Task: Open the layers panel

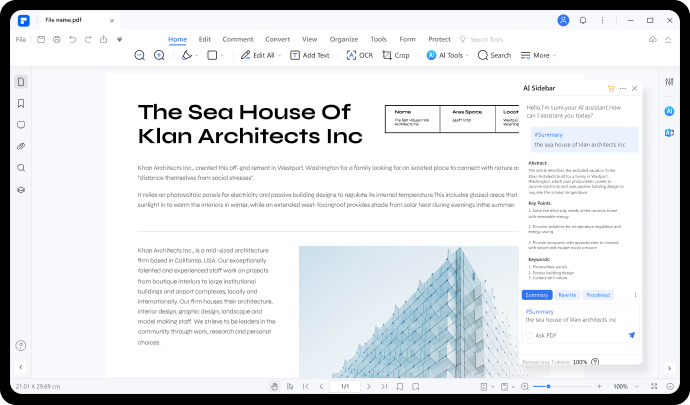Action: (21, 190)
